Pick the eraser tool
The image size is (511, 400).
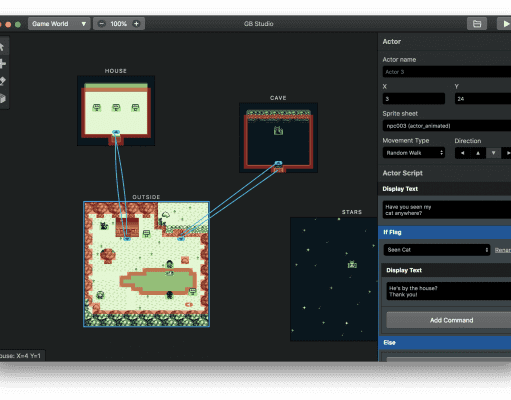coord(2,81)
